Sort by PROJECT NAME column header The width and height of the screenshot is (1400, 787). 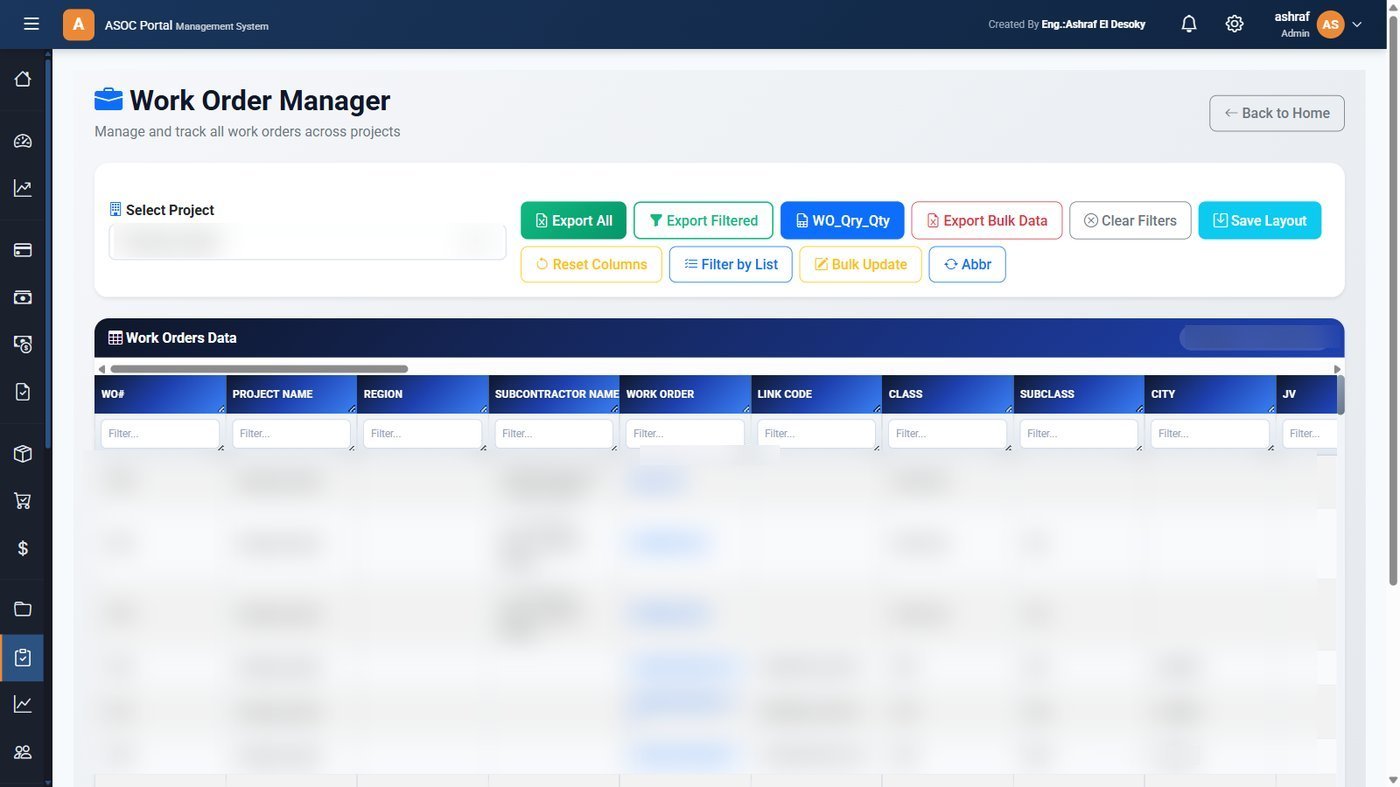(x=291, y=394)
